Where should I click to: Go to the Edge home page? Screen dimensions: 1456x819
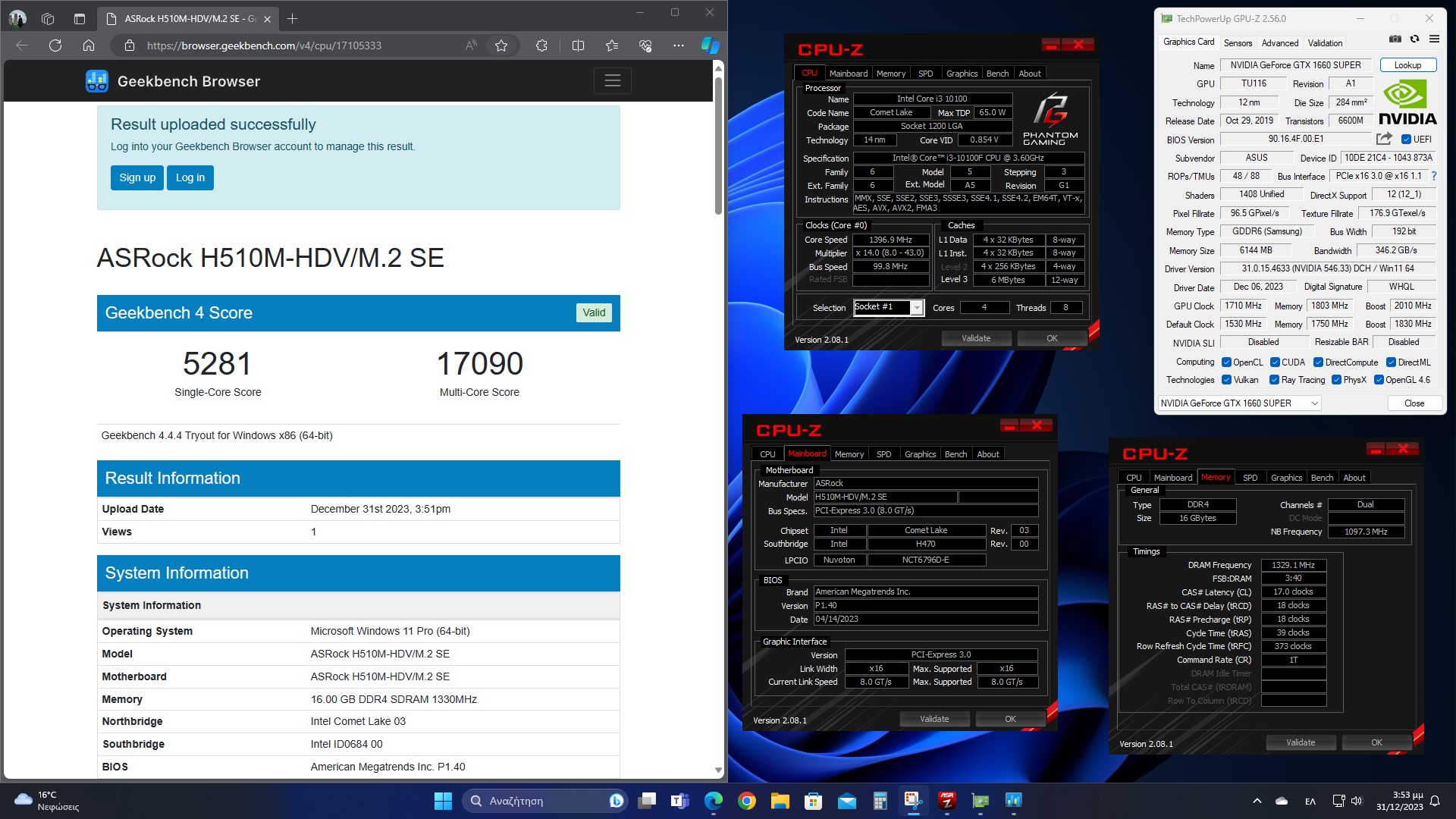pyautogui.click(x=89, y=45)
